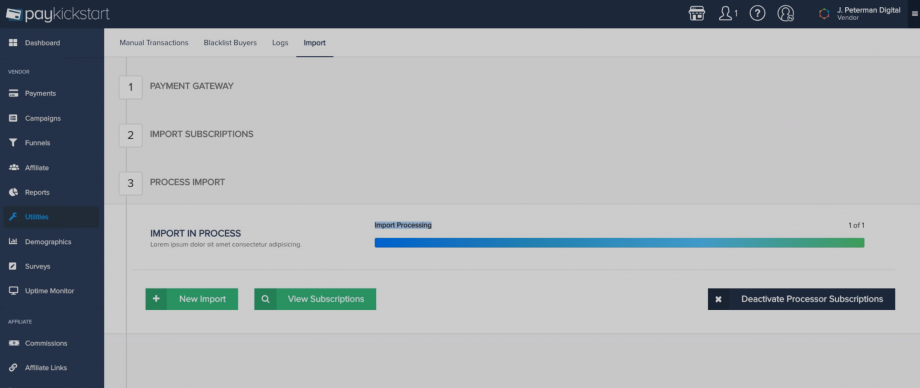Click the highlighted Import Processing label
The height and width of the screenshot is (388, 920).
coord(403,225)
